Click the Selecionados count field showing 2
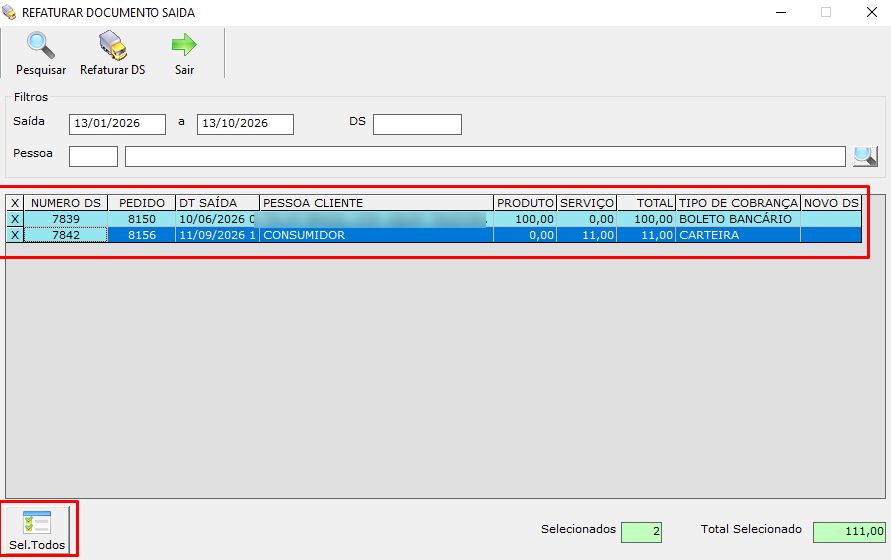Screen dimensions: 891x560 (x=642, y=532)
